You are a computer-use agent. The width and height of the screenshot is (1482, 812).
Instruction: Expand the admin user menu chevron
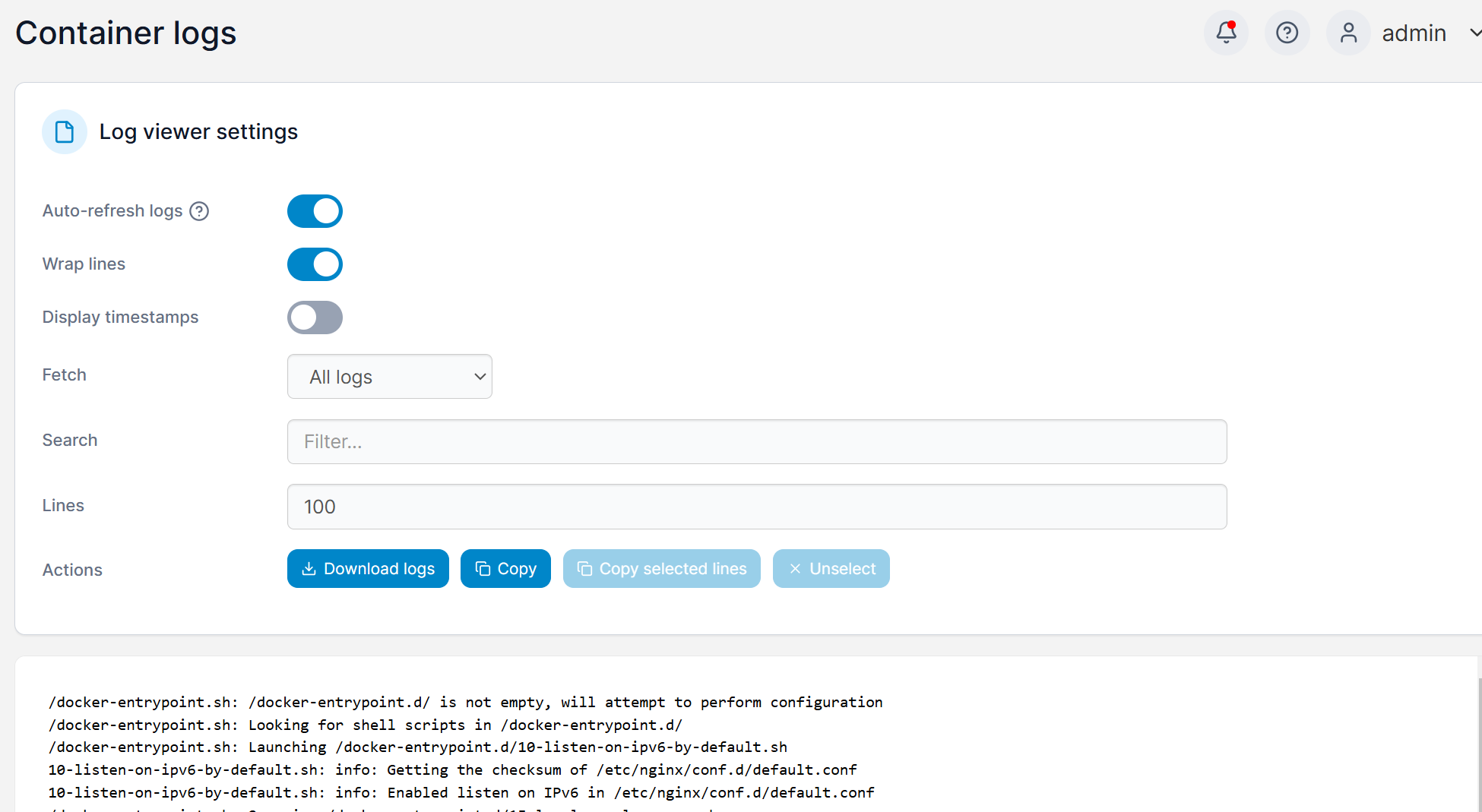(1474, 33)
